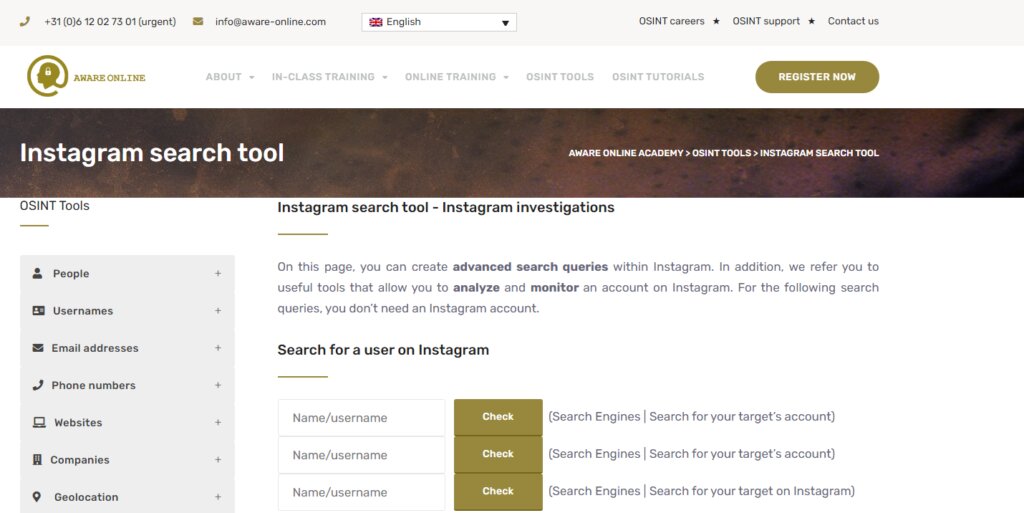Select the Companies sidebar item
This screenshot has height=513, width=1024.
pyautogui.click(x=127, y=459)
